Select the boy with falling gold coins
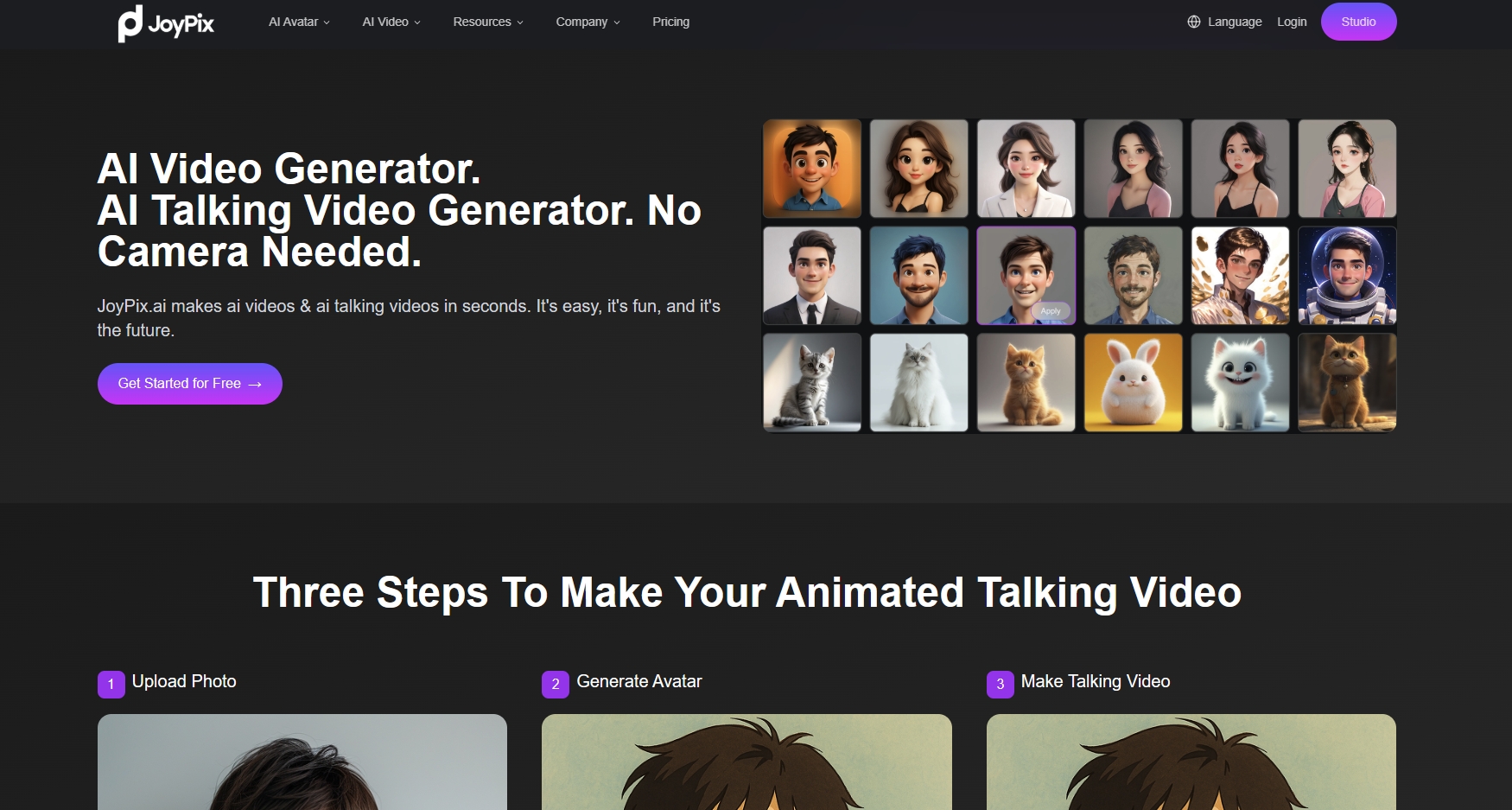The image size is (1512, 810). 1241,276
